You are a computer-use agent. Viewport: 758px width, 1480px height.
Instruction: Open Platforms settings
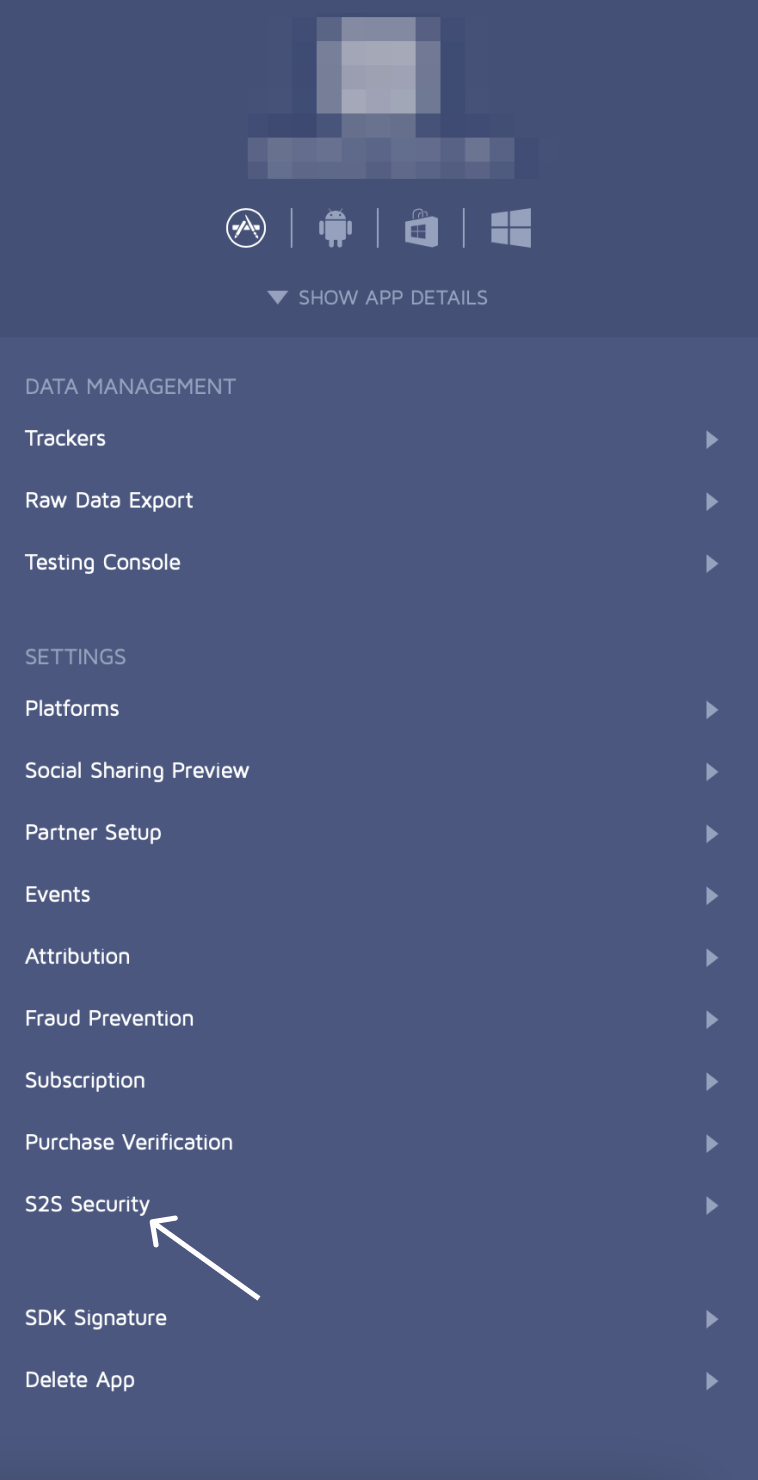coord(72,709)
